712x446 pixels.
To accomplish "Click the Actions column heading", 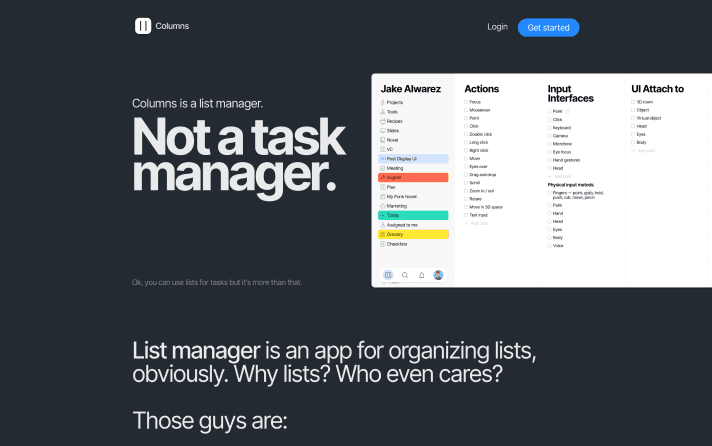I will click(481, 89).
